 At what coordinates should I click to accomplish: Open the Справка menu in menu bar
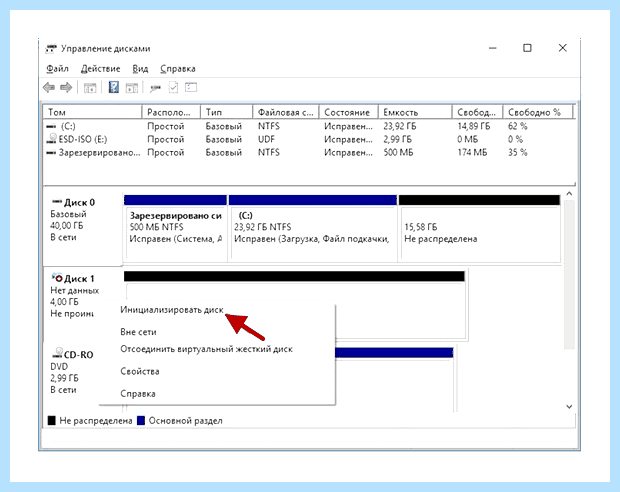point(178,69)
